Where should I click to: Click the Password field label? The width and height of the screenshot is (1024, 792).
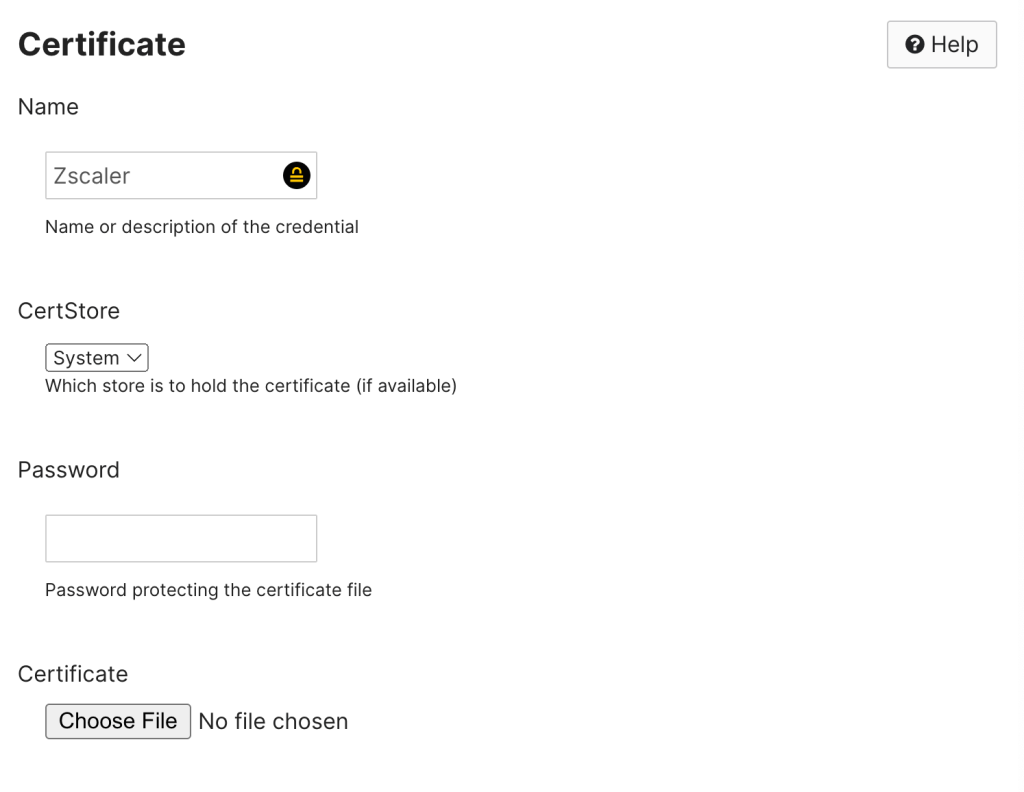(69, 470)
